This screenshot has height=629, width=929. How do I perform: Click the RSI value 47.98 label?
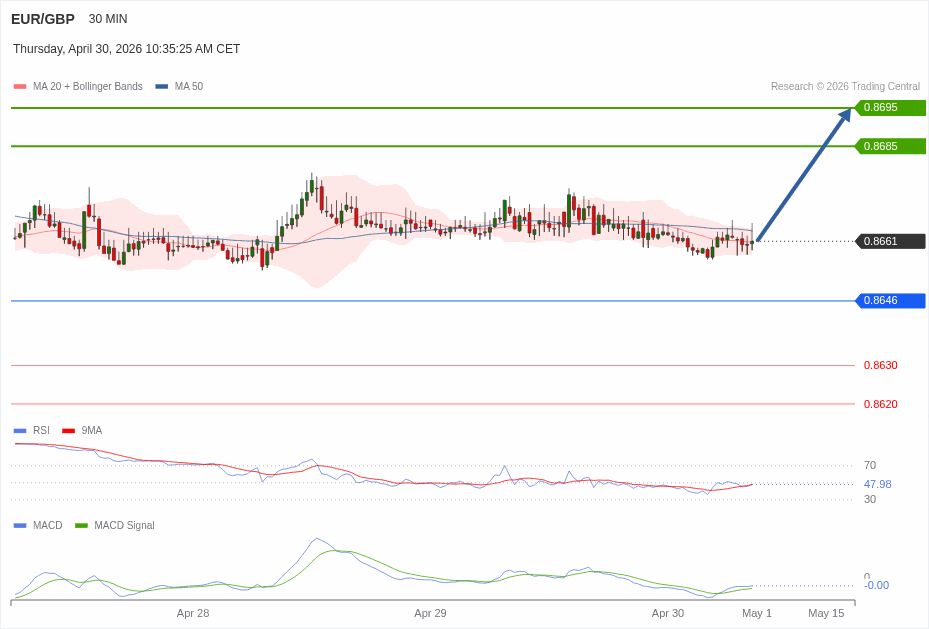(877, 484)
